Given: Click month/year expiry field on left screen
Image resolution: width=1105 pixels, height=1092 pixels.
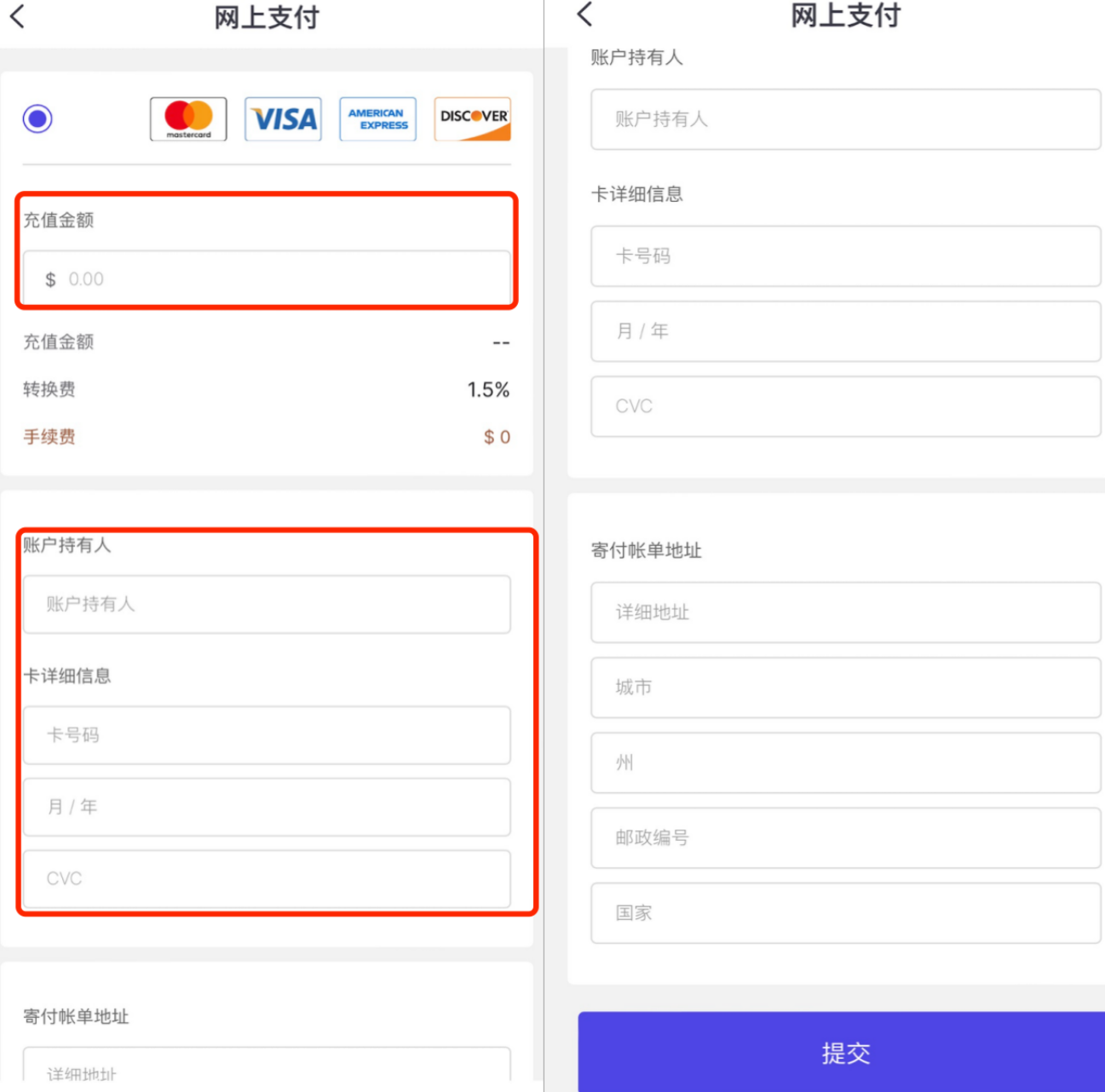Looking at the screenshot, I should (267, 807).
